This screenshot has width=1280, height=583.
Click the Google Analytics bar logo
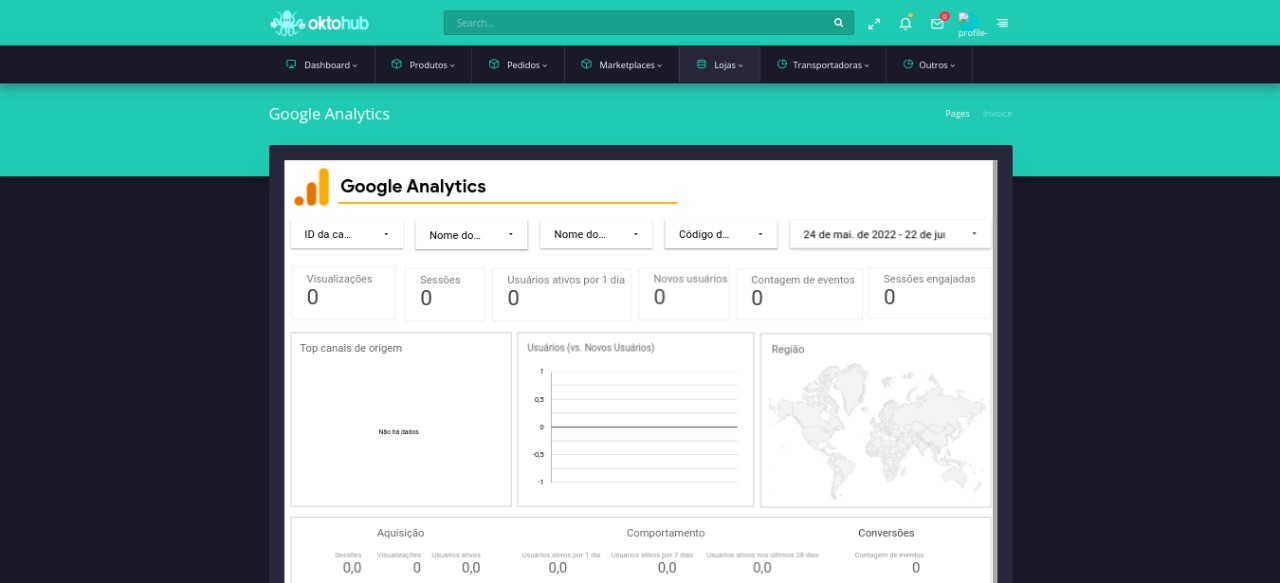(x=311, y=187)
